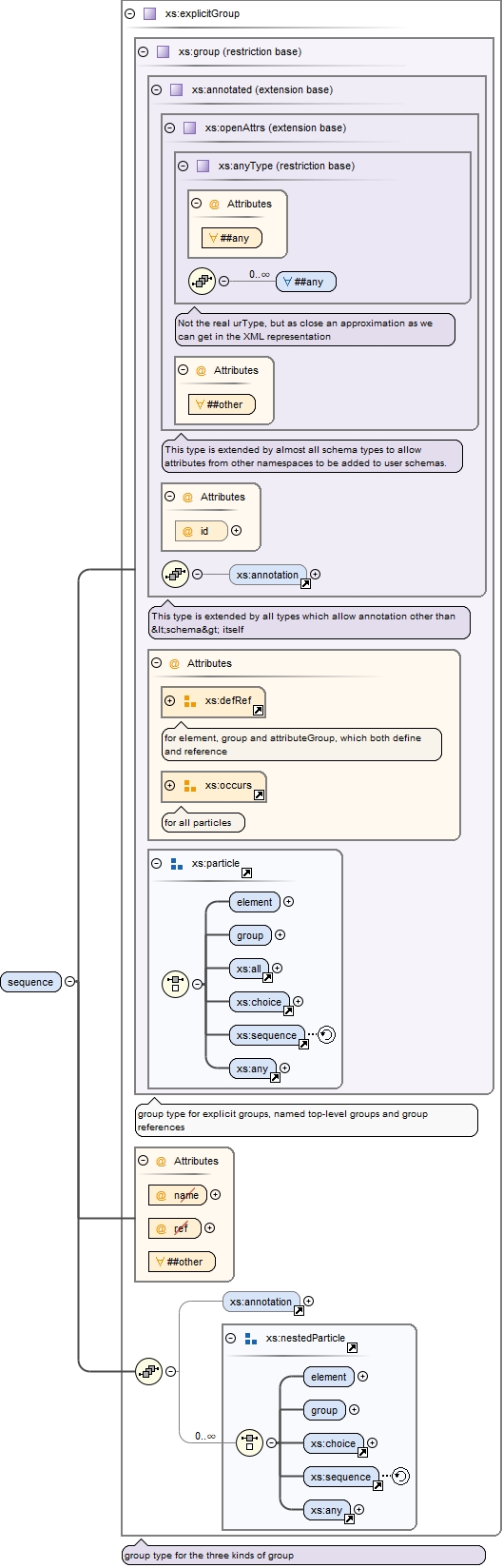The image size is (503, 1568).
Task: Click the sequence compositor icon beside ##any
Action: click(202, 281)
